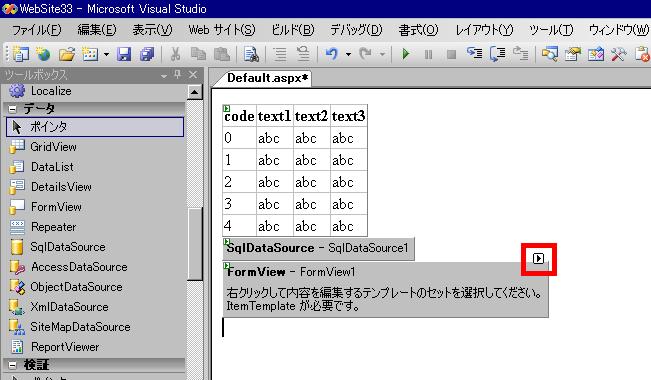Open the ツール(T) menu
651x380 pixels.
(x=551, y=30)
